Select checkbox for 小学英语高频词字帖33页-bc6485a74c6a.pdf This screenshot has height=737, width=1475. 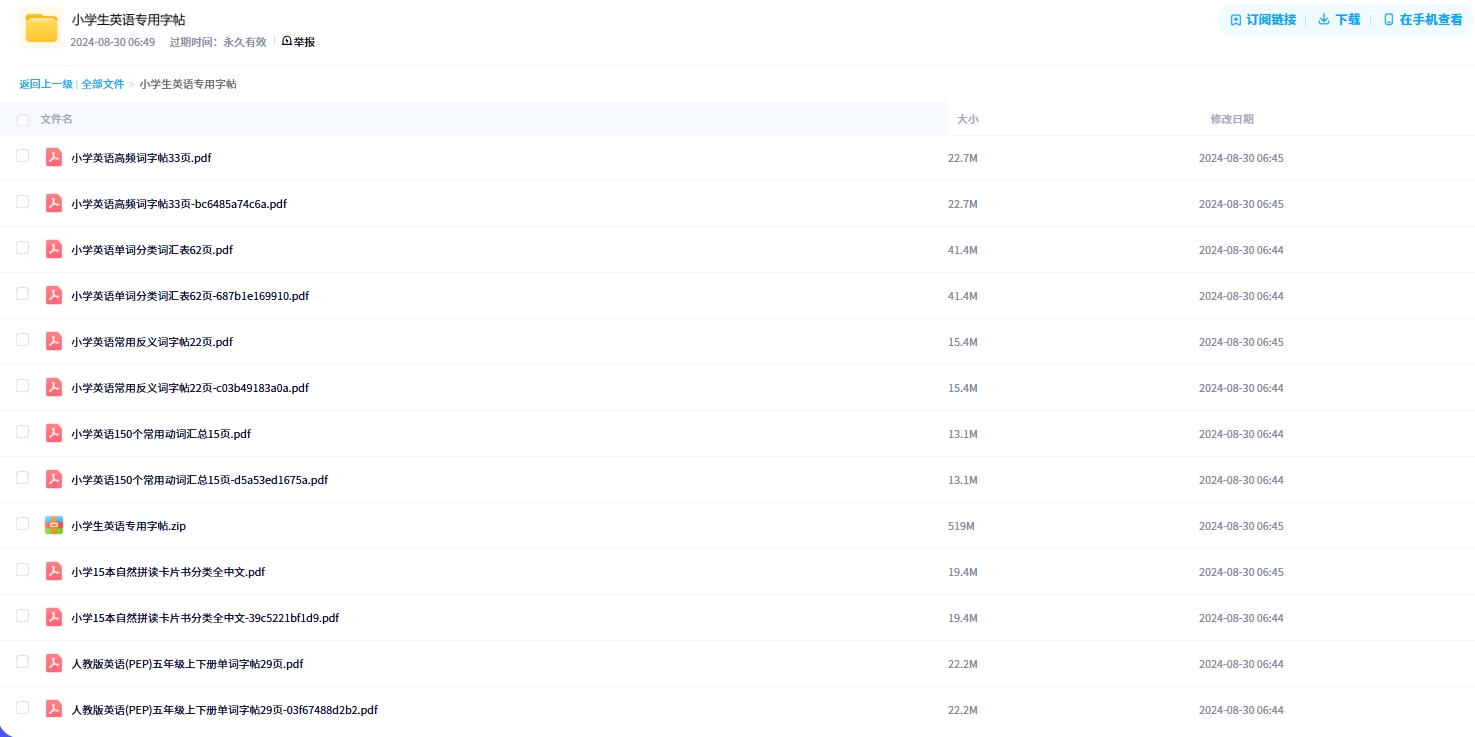click(x=23, y=202)
